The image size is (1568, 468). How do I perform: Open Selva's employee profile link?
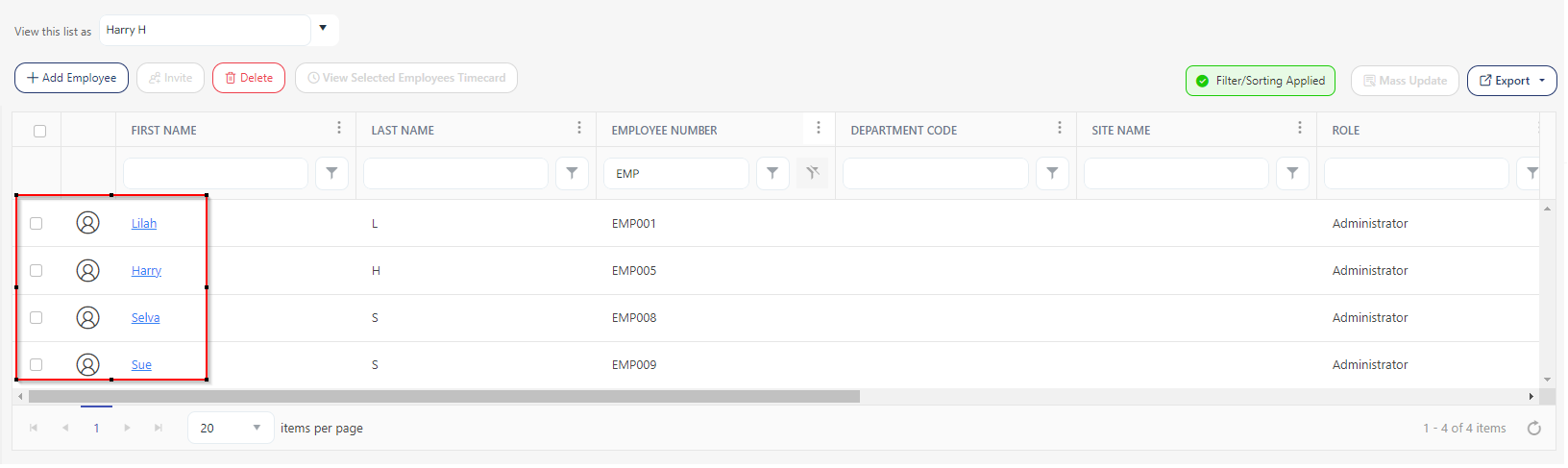[x=145, y=318]
